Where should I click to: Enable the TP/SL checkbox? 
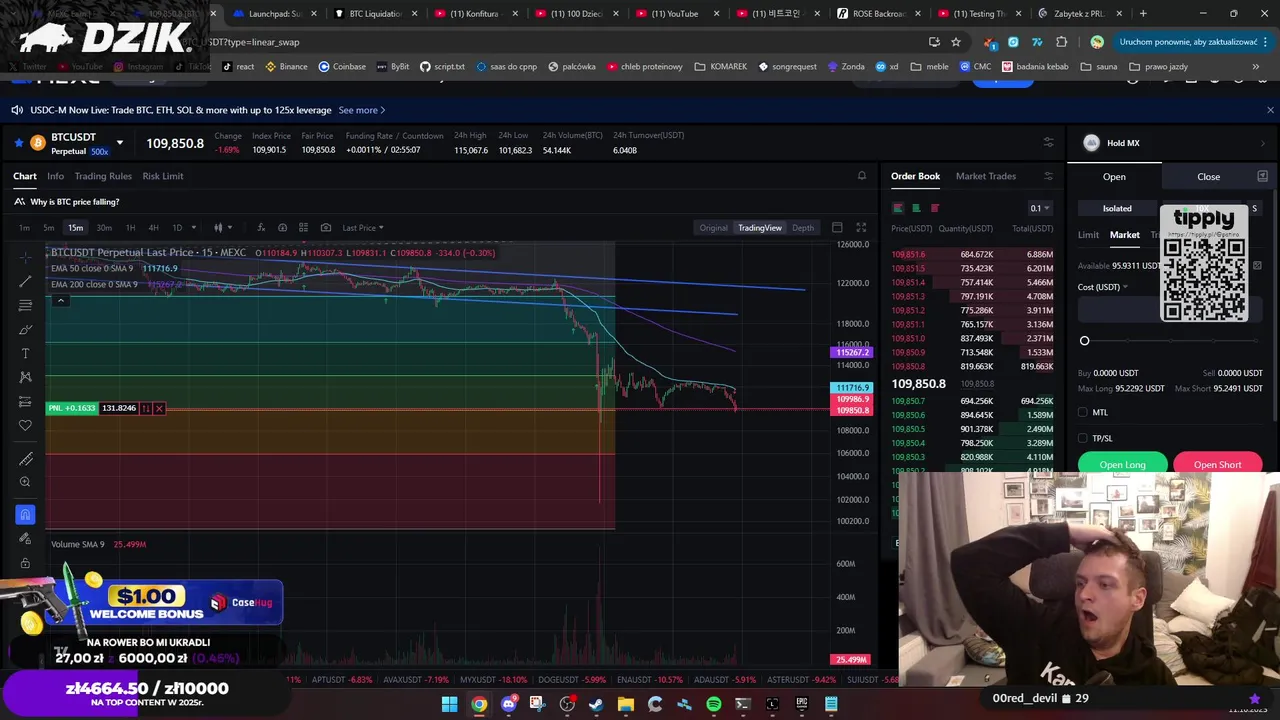tap(1083, 438)
